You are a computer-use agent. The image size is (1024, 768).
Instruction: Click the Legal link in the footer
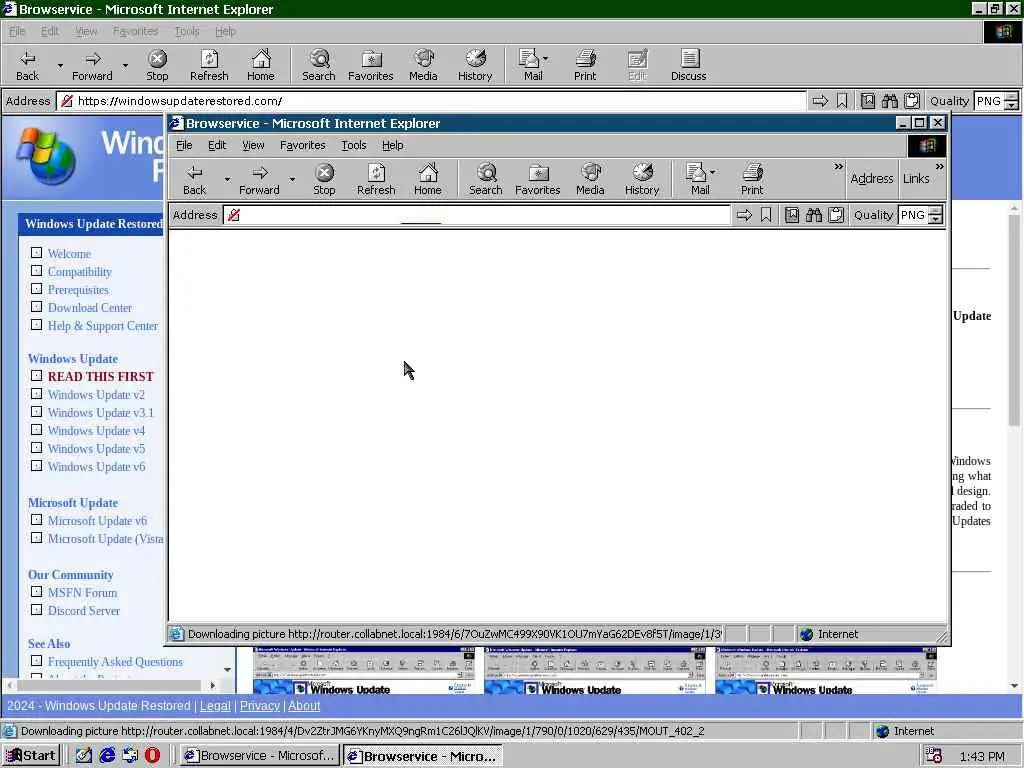tap(215, 705)
